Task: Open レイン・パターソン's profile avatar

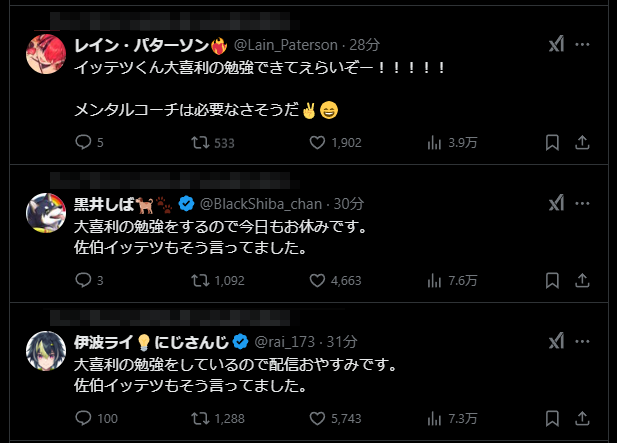Action: 46,53
